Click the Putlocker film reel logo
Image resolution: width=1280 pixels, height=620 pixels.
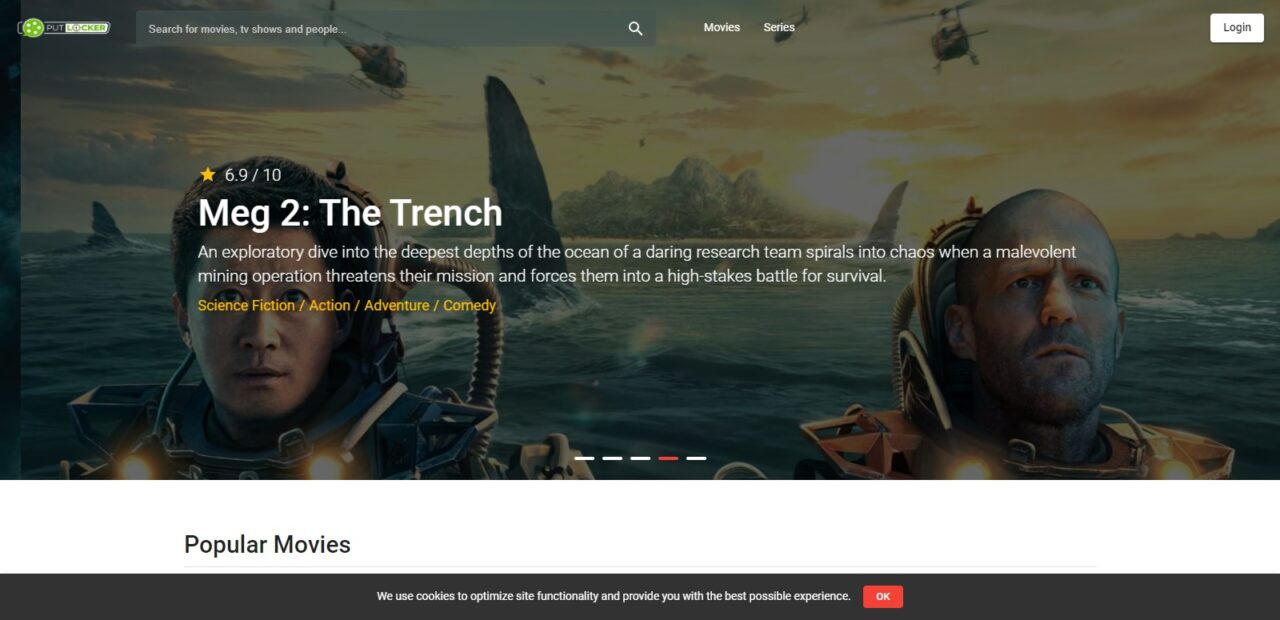tap(64, 28)
